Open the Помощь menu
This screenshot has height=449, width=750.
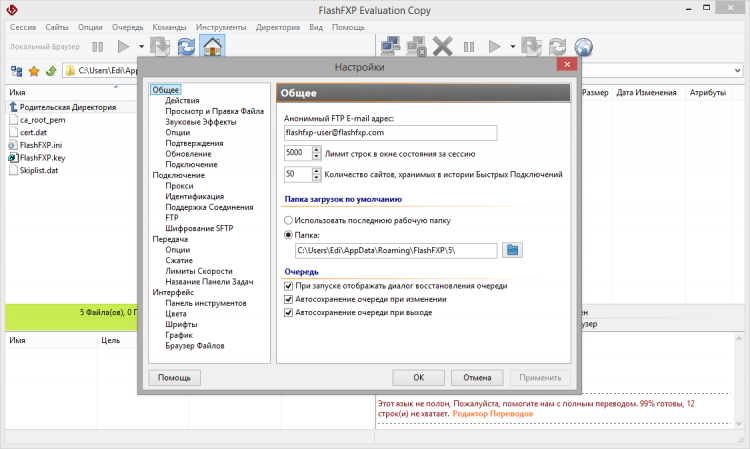(348, 27)
